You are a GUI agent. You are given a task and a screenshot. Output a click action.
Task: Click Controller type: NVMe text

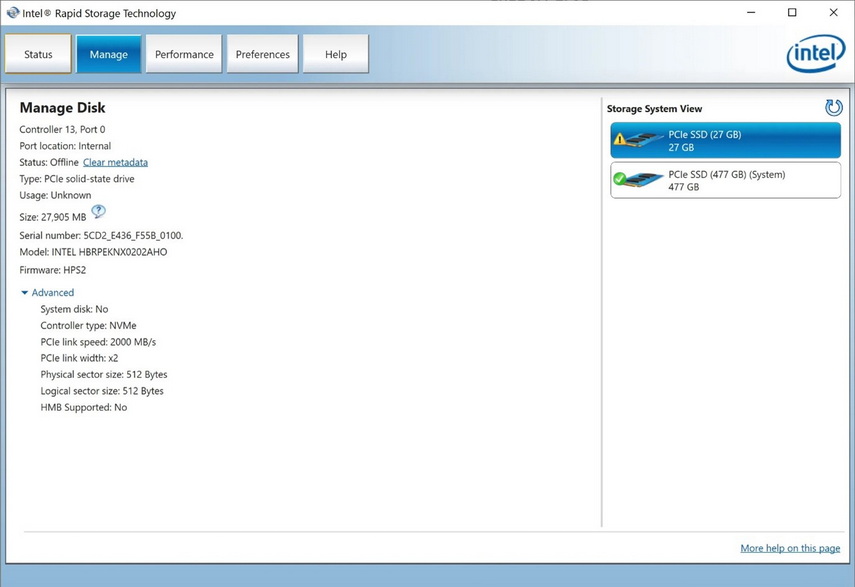pyautogui.click(x=88, y=325)
